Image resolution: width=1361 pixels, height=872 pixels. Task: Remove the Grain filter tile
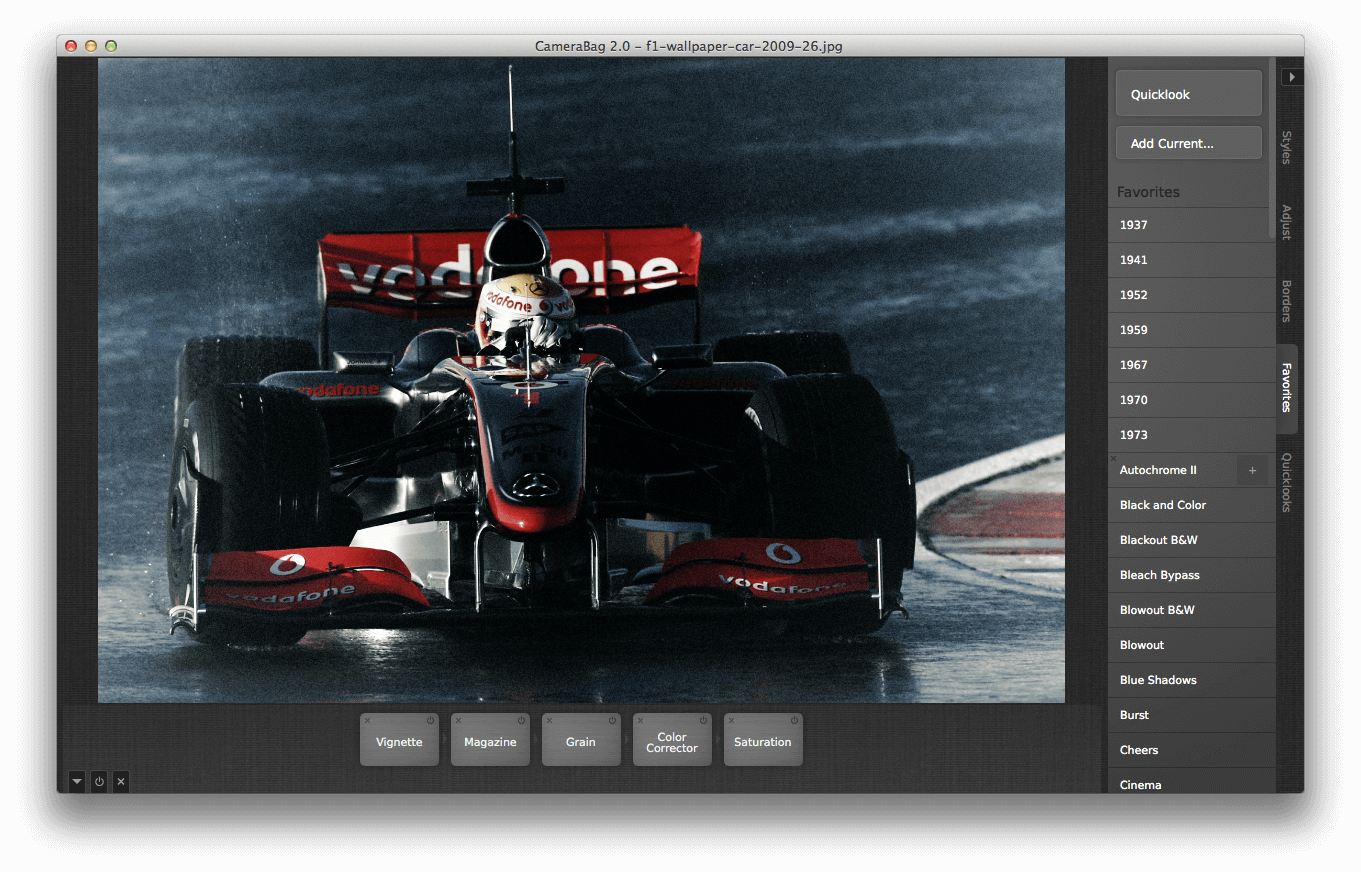click(549, 721)
